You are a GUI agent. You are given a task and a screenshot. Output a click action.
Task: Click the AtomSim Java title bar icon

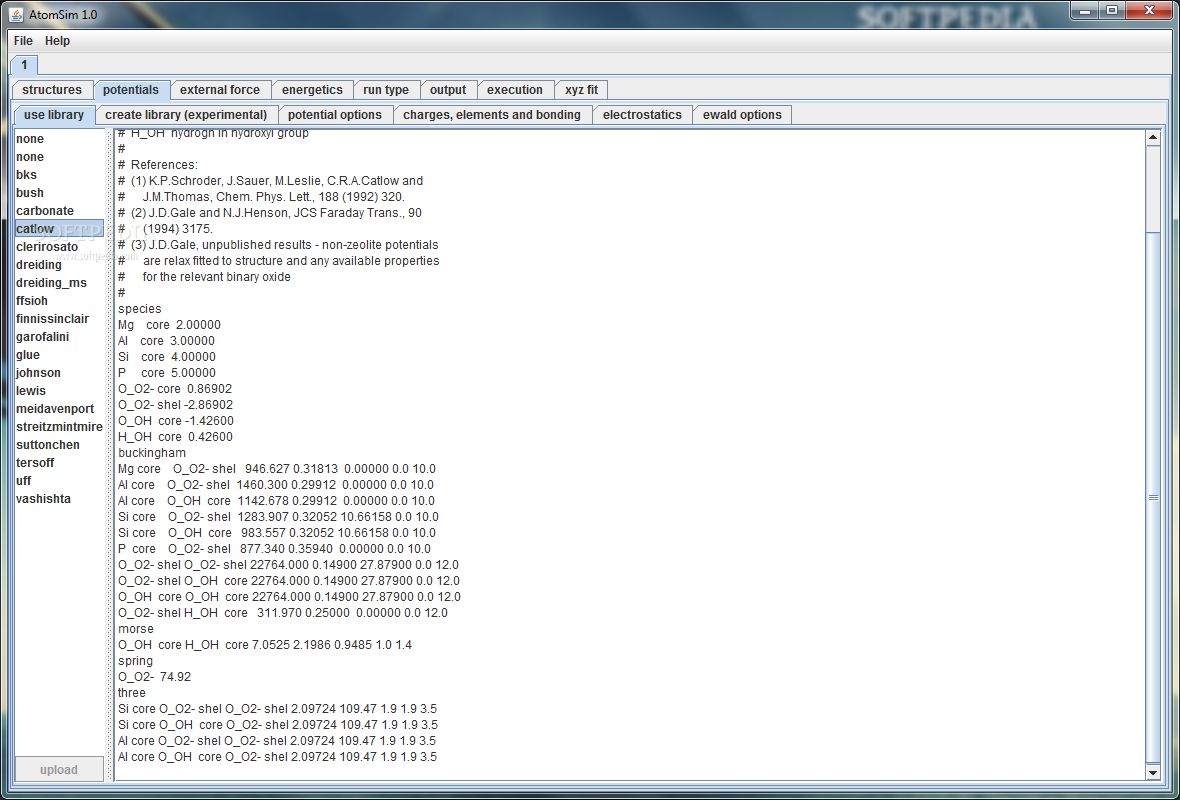(x=16, y=14)
